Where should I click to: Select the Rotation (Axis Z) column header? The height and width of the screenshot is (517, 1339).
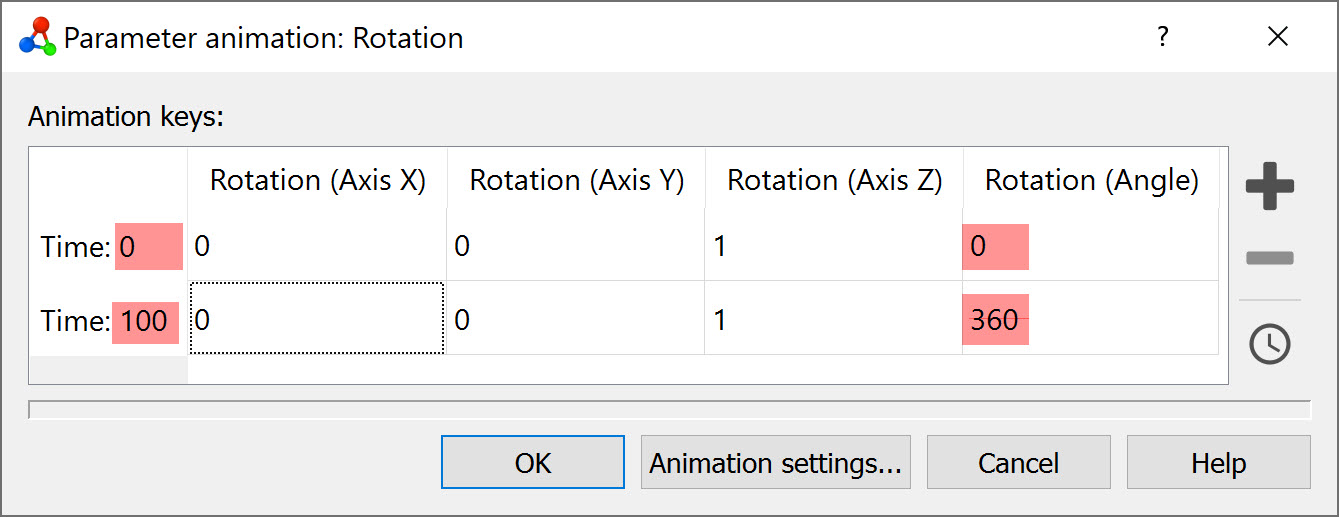(x=834, y=180)
